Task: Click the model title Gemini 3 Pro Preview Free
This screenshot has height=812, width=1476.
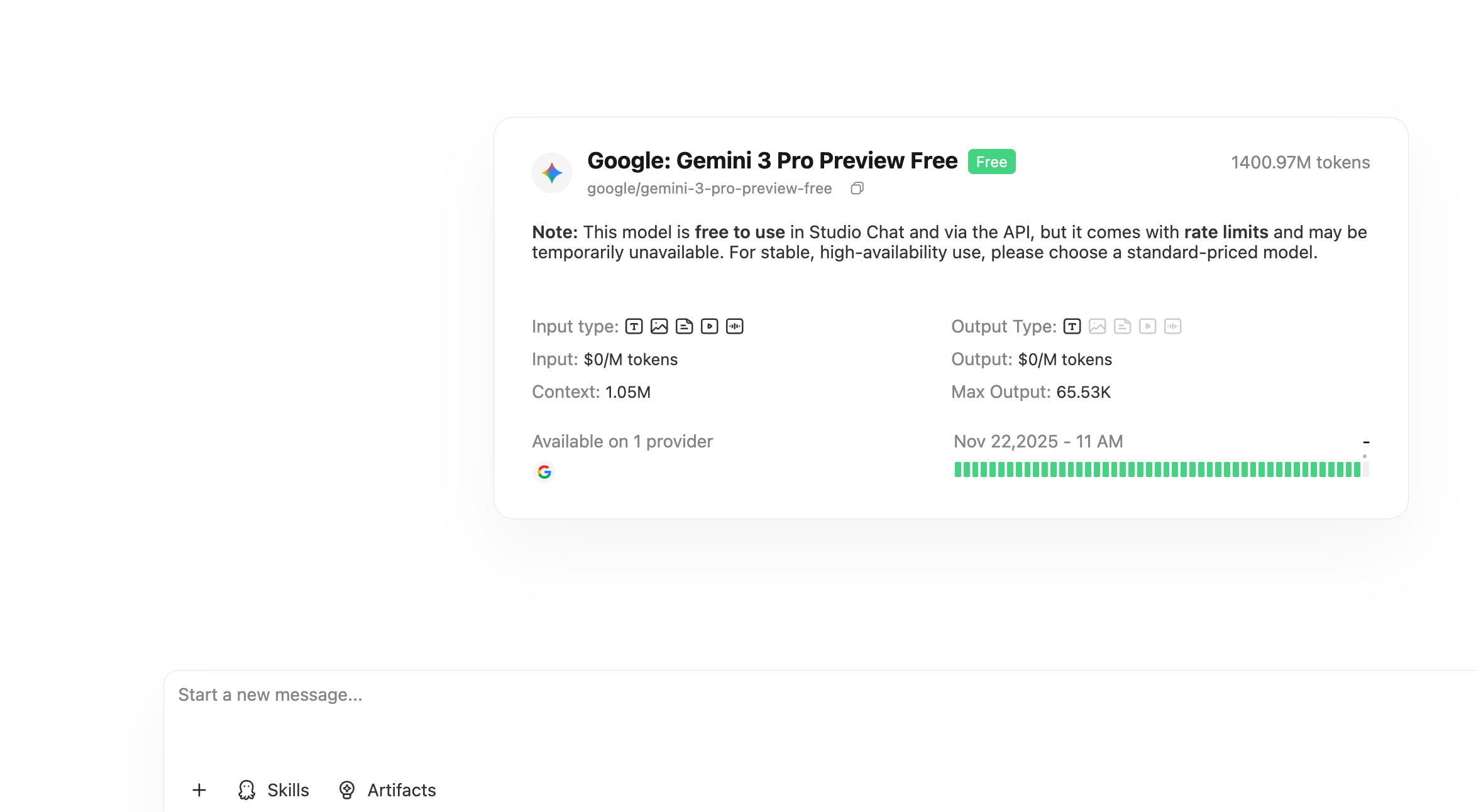Action: (772, 161)
